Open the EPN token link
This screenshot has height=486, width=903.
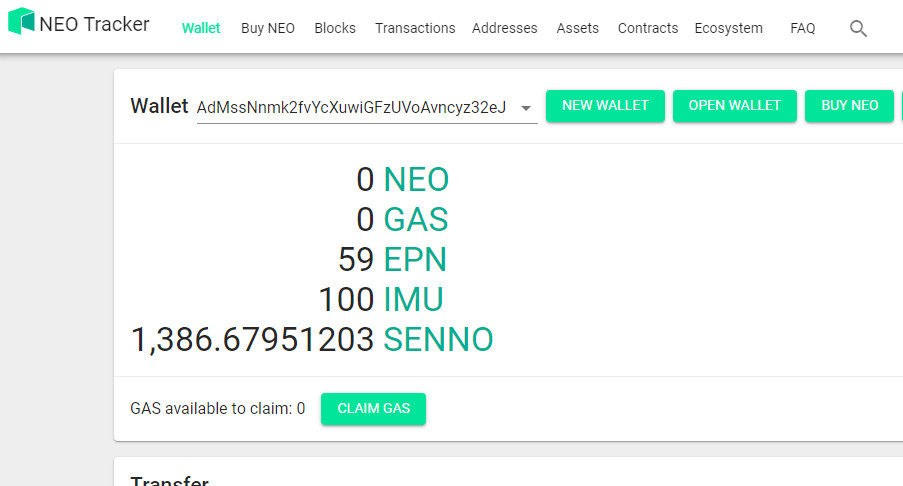[x=415, y=260]
